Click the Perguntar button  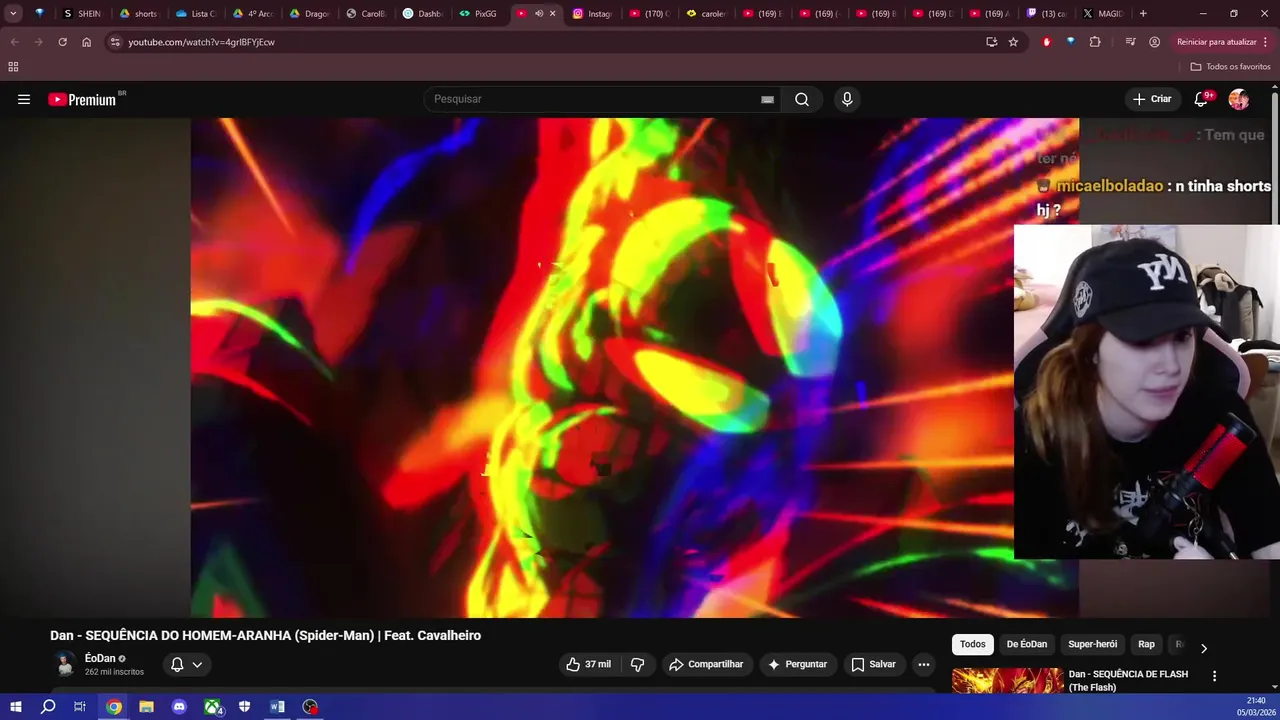click(797, 664)
